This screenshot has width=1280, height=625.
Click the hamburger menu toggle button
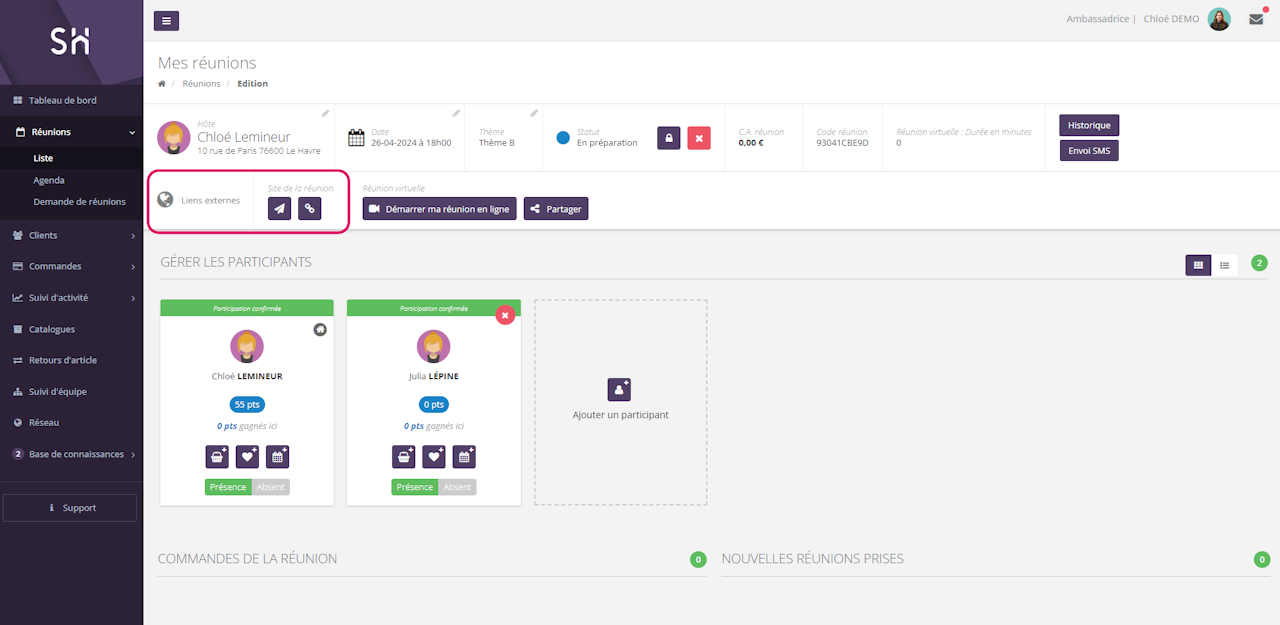167,20
